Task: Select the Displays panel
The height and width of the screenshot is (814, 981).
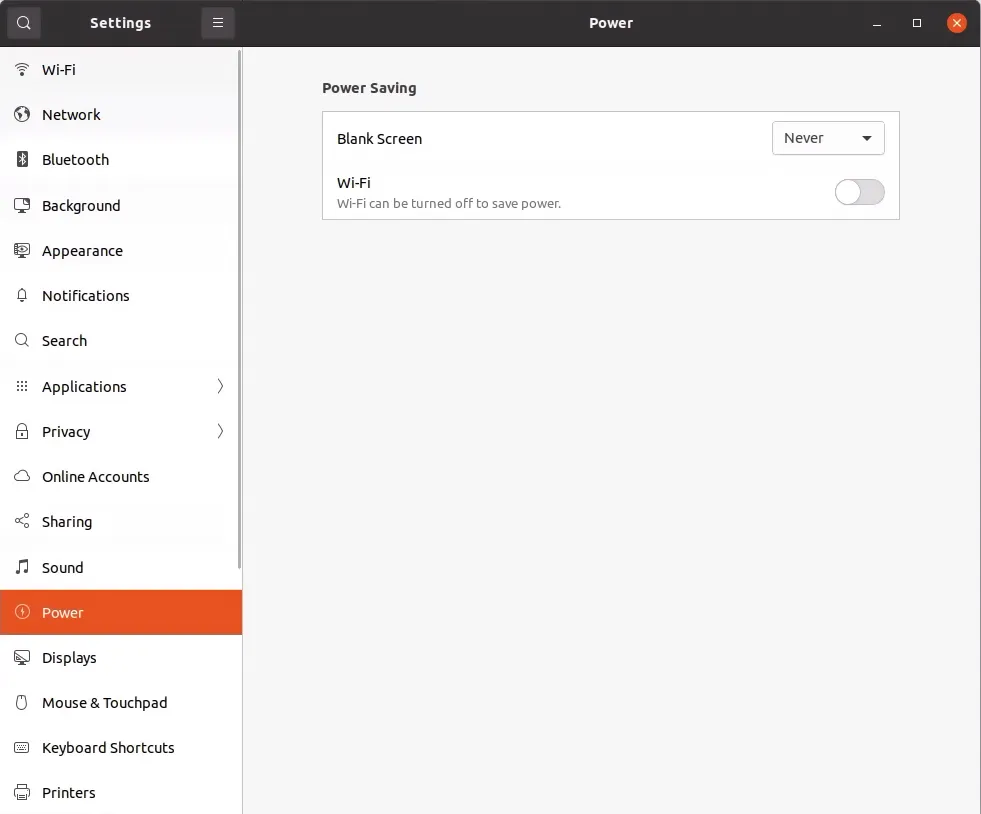Action: [x=121, y=658]
